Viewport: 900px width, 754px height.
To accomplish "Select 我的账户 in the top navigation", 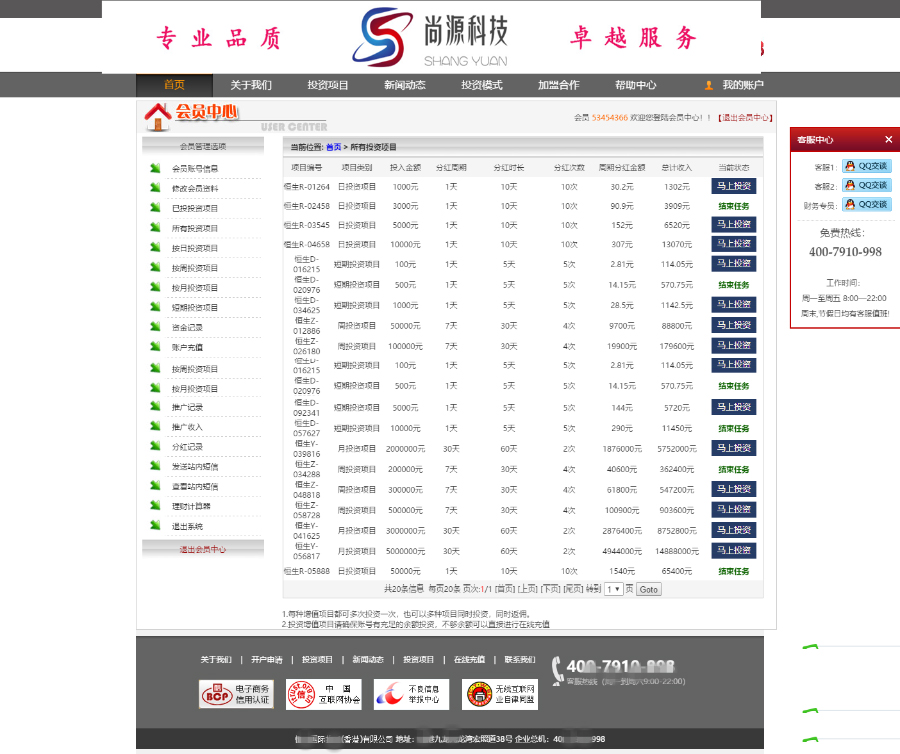I will [x=742, y=85].
